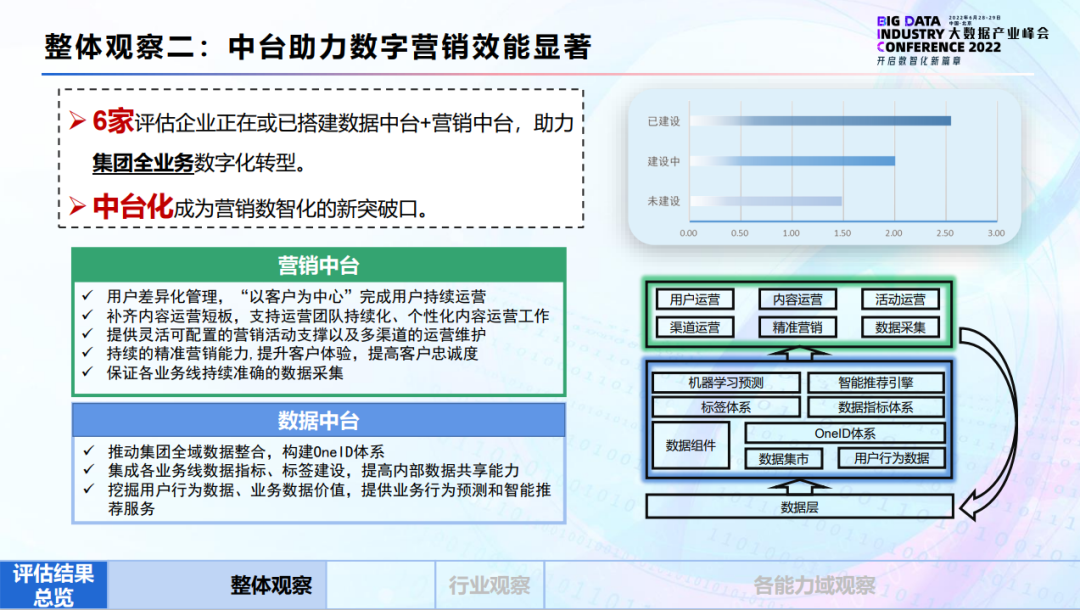Click the 已建设 chart bar
The image size is (1080, 610).
coord(820,120)
